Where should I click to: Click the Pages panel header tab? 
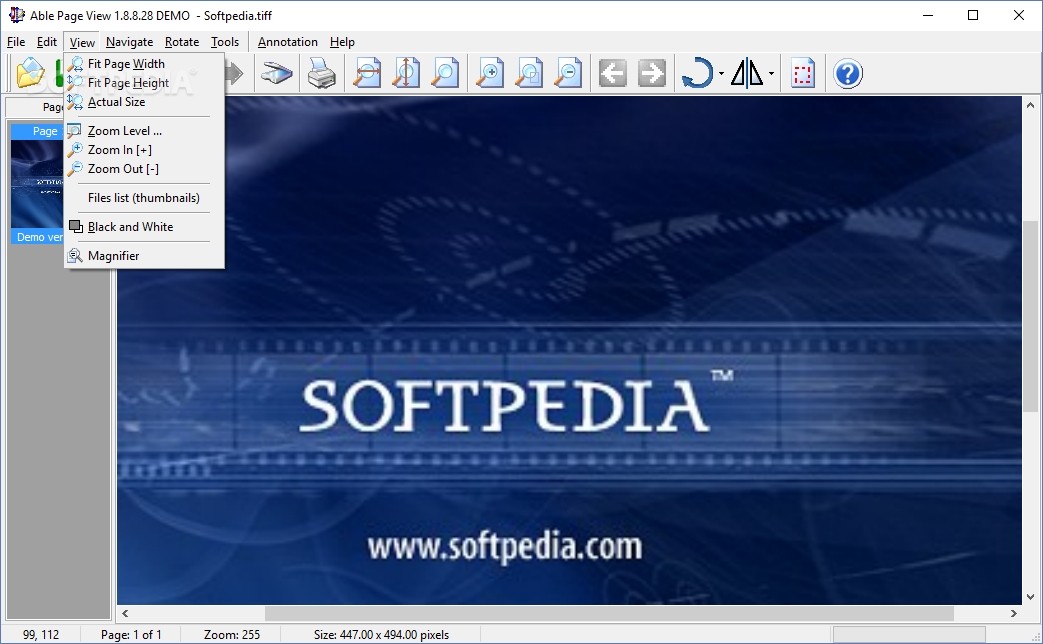click(x=35, y=106)
